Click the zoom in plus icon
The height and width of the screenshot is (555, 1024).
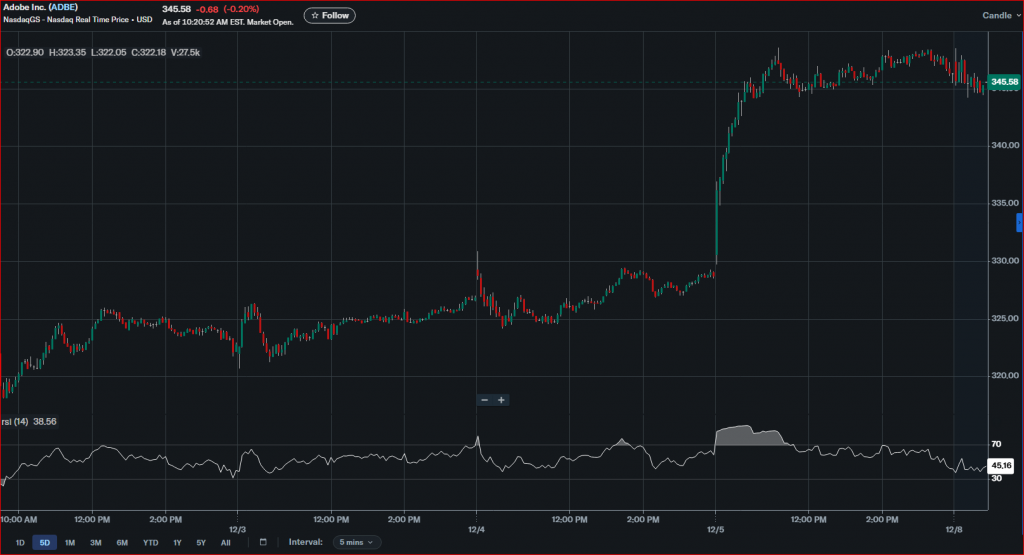[502, 400]
